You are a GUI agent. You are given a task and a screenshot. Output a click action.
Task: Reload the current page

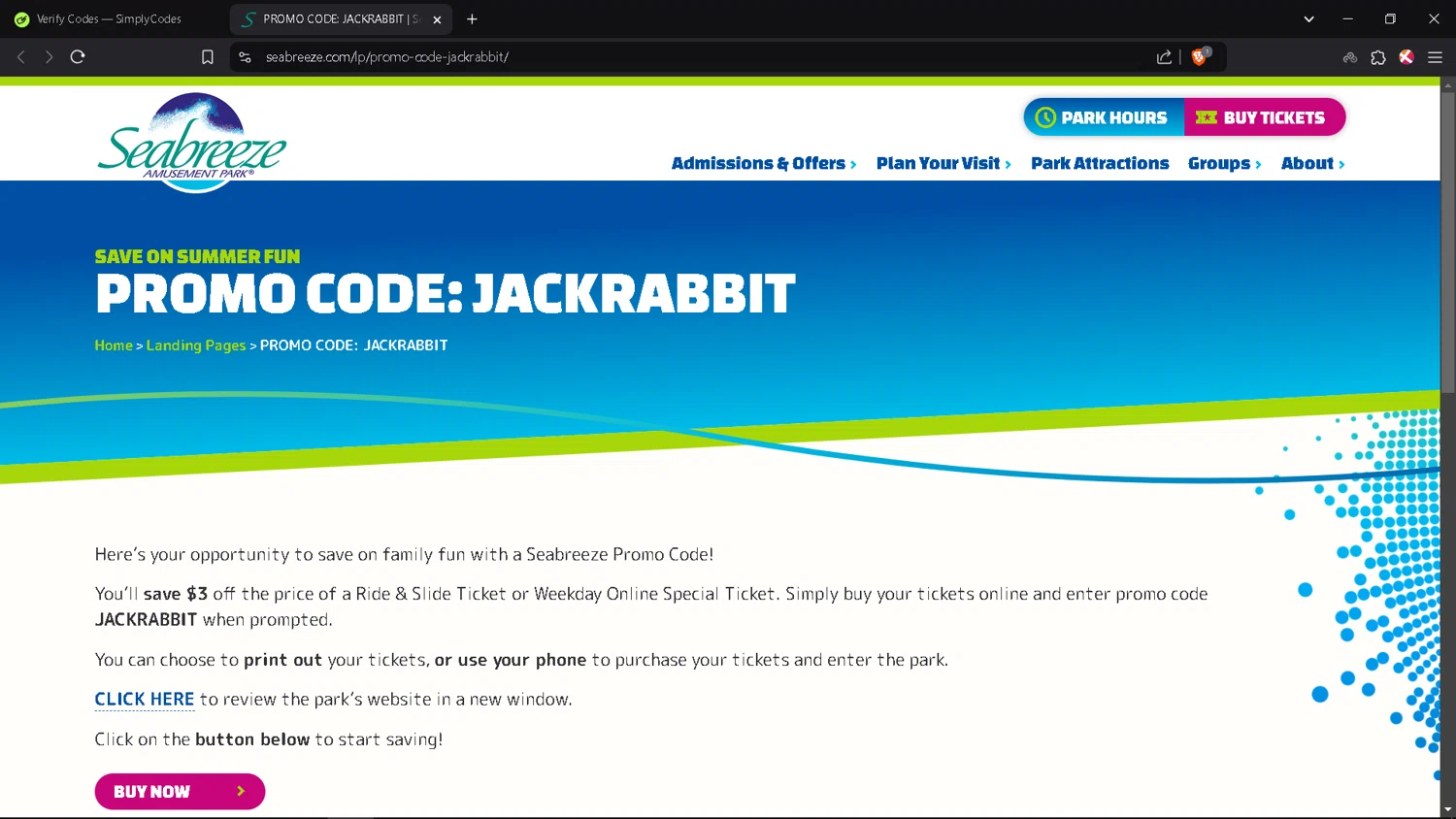tap(78, 57)
